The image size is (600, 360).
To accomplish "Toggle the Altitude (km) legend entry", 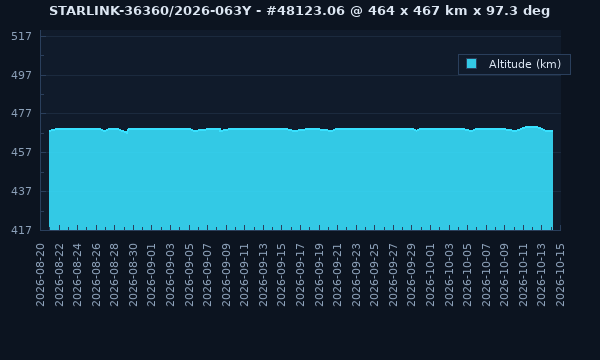I will (514, 64).
